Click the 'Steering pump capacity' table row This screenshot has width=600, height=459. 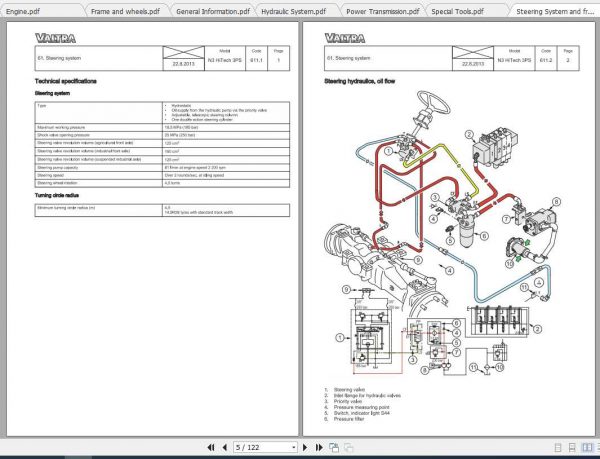pos(162,168)
